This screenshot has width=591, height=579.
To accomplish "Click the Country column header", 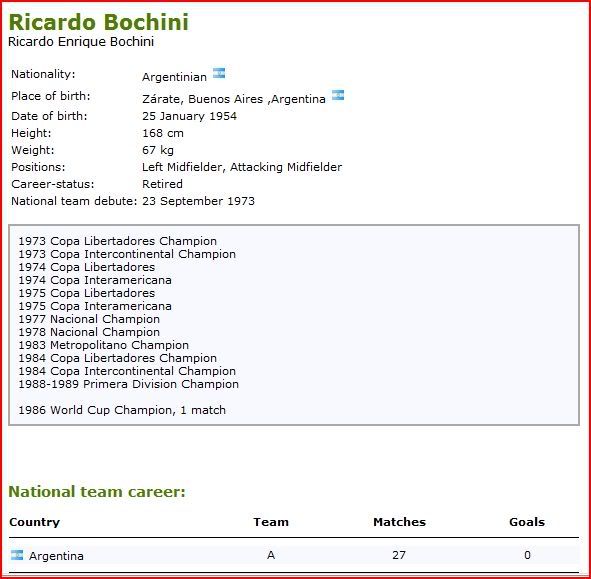I will tap(34, 522).
